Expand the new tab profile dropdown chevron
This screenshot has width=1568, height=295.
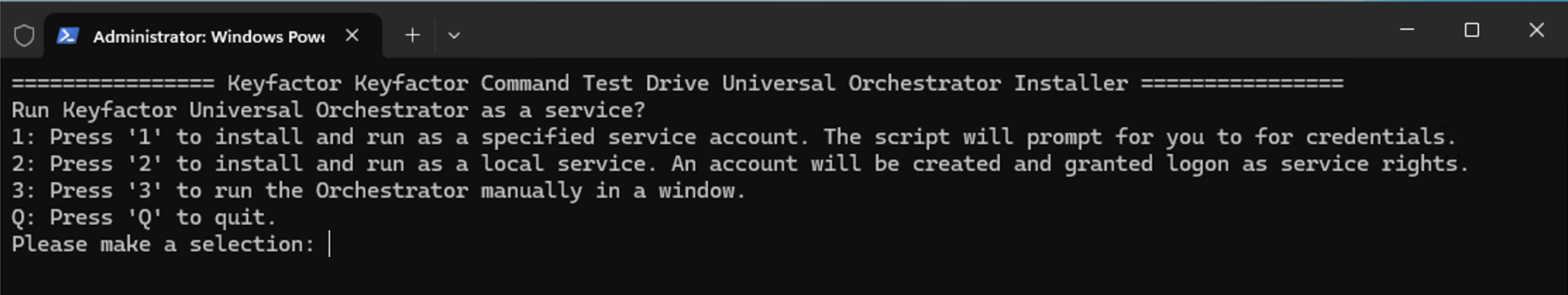(454, 35)
